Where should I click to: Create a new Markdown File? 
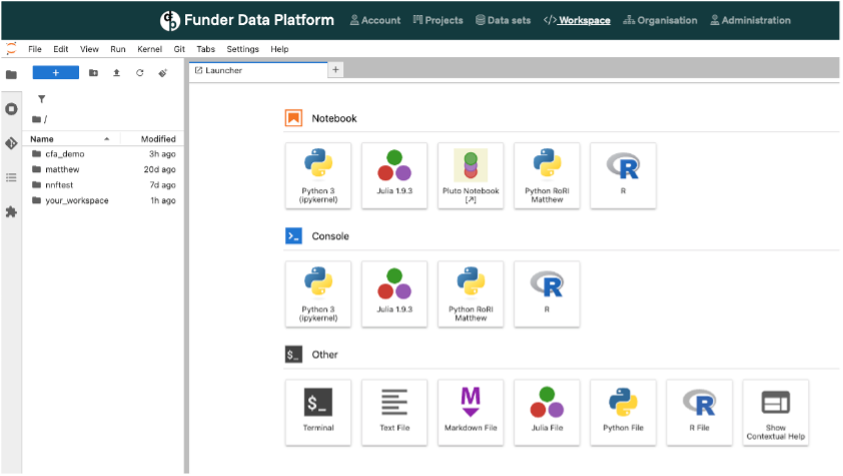[470, 411]
